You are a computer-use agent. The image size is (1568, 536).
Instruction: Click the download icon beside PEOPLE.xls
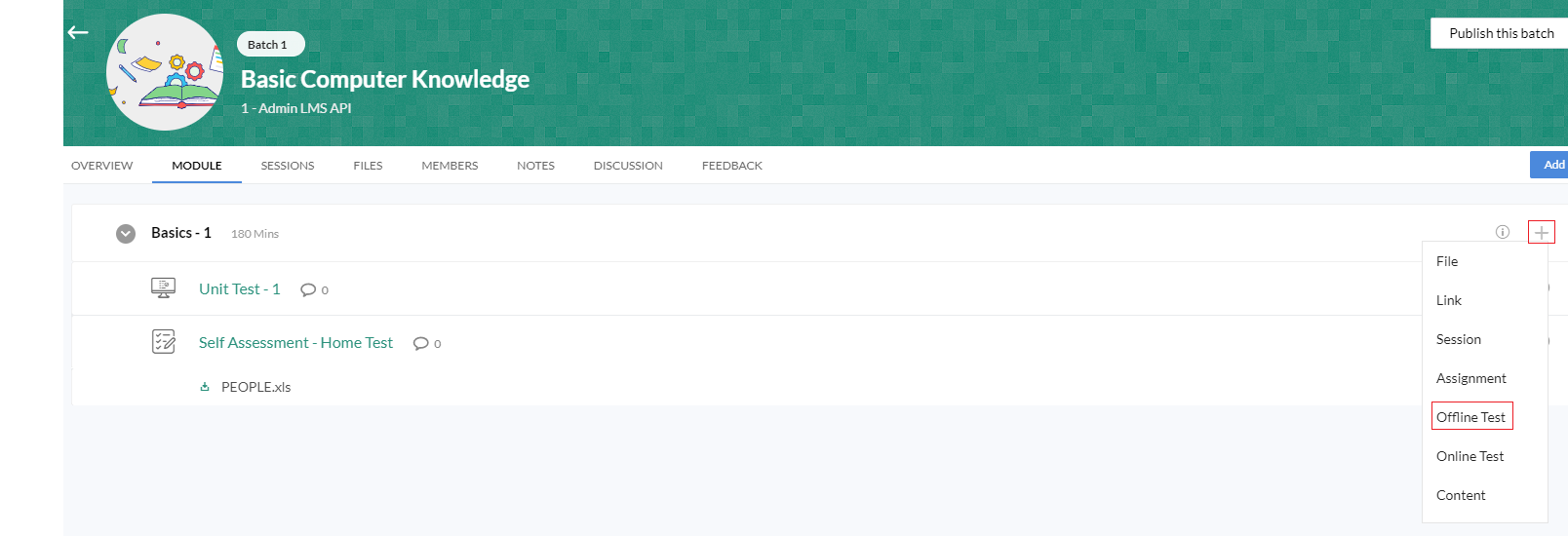[x=205, y=387]
